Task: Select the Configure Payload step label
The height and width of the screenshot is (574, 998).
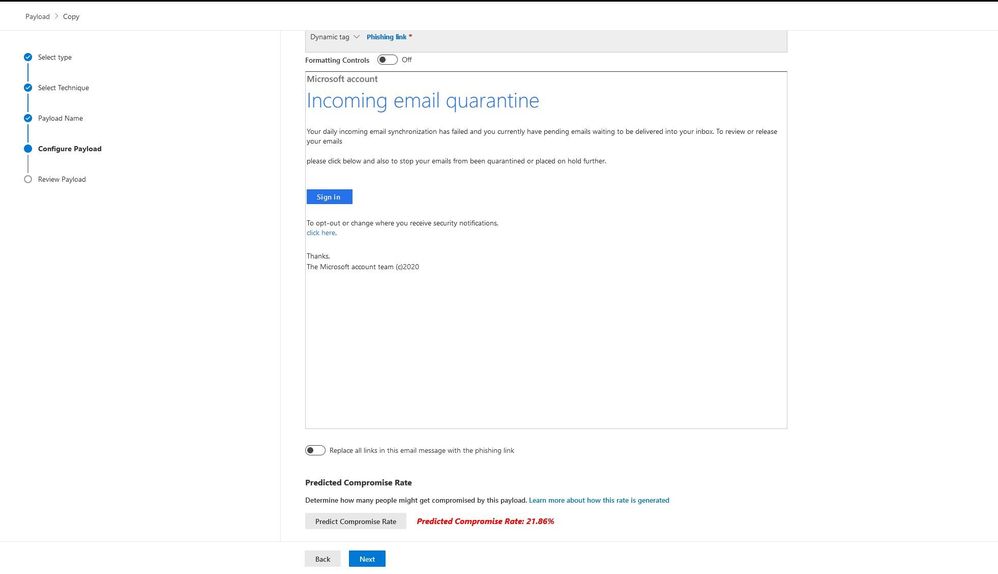Action: [70, 149]
